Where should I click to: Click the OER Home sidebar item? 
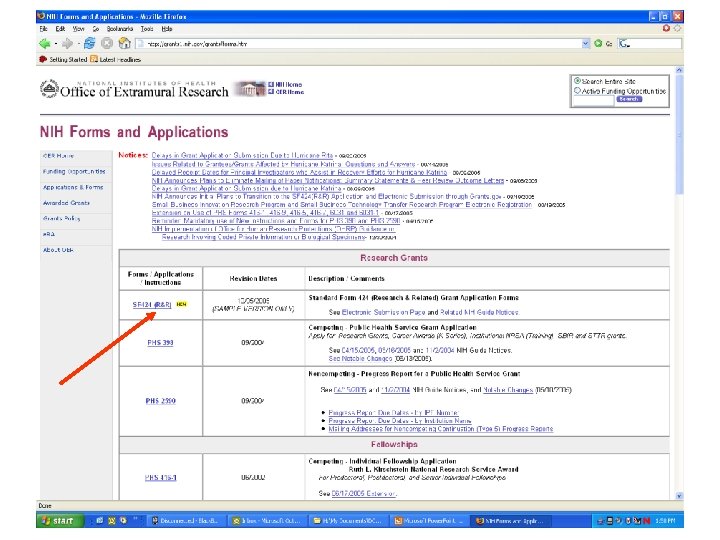[58, 156]
